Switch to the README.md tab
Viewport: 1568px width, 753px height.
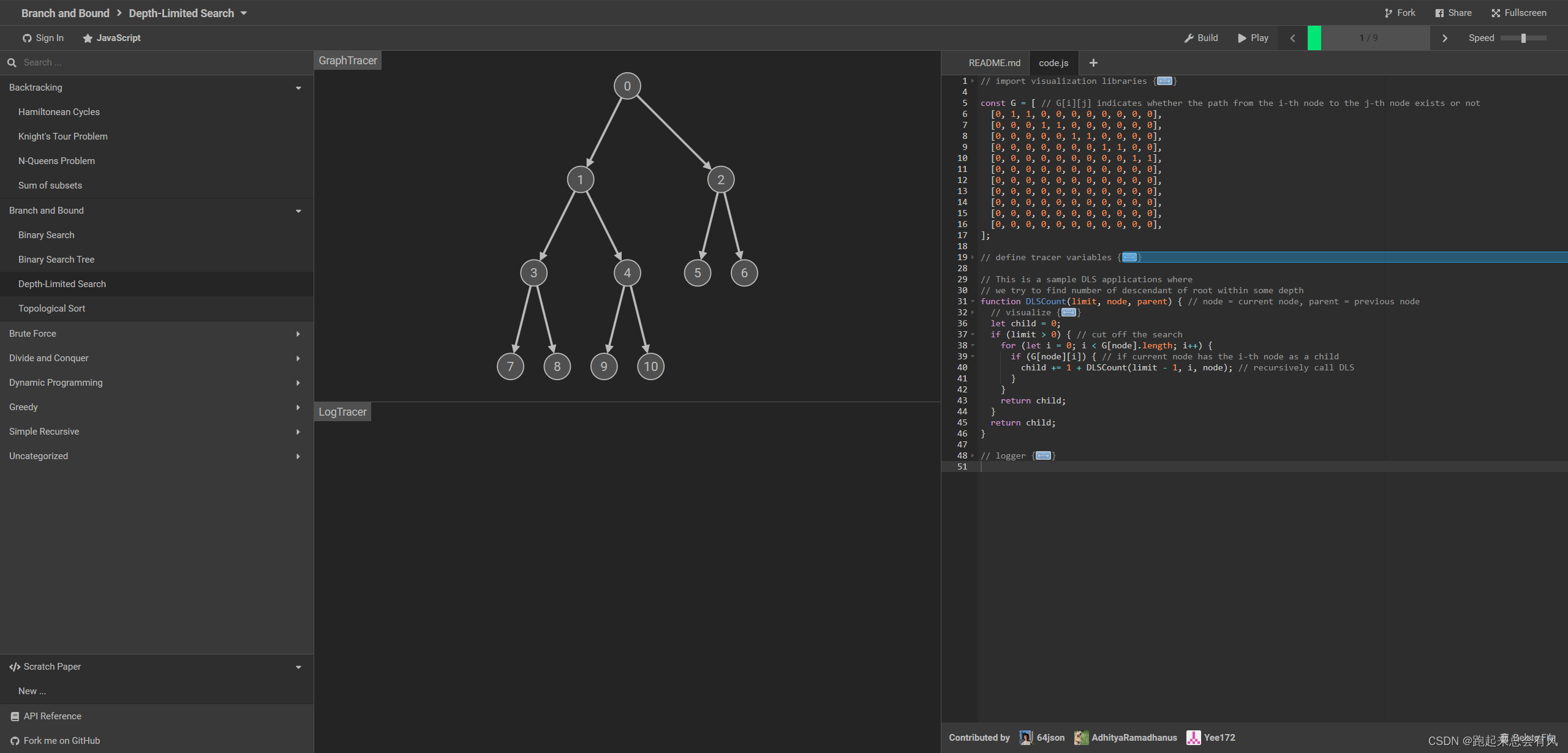[x=994, y=62]
